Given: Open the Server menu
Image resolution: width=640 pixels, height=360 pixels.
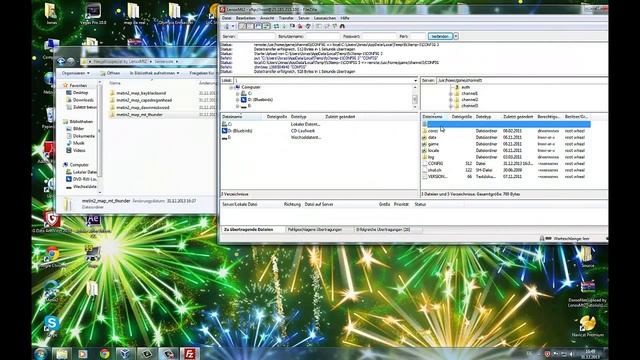Looking at the screenshot, I should [x=304, y=18].
